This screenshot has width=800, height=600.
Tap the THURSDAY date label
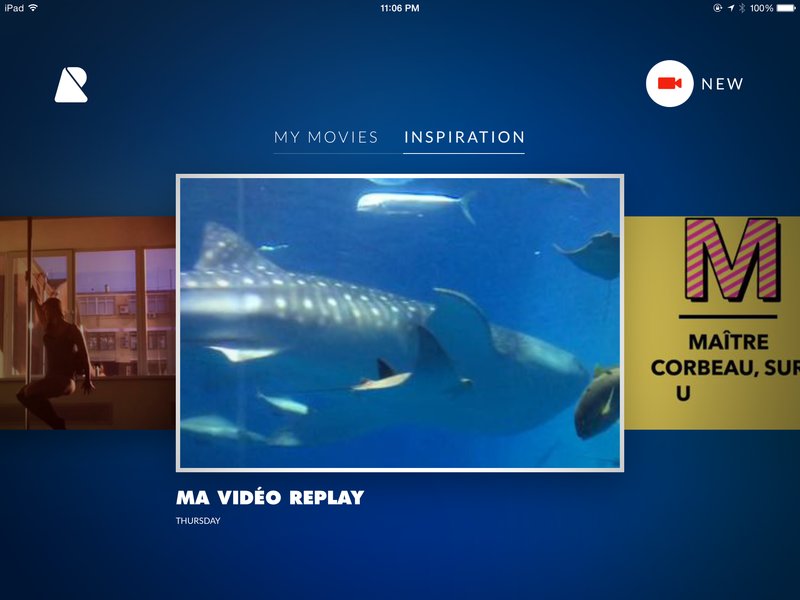tap(198, 521)
